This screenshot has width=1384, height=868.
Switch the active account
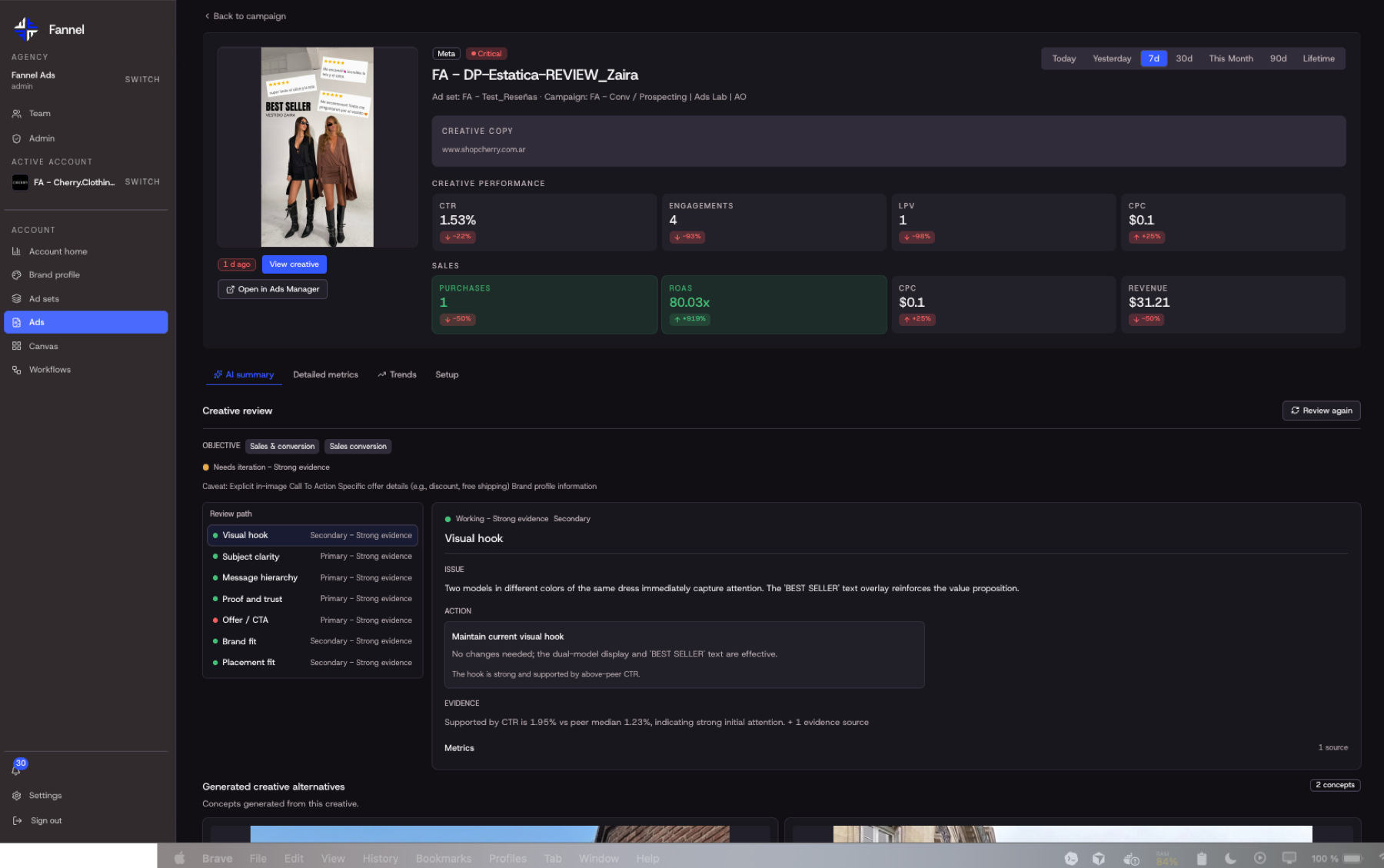coord(142,182)
